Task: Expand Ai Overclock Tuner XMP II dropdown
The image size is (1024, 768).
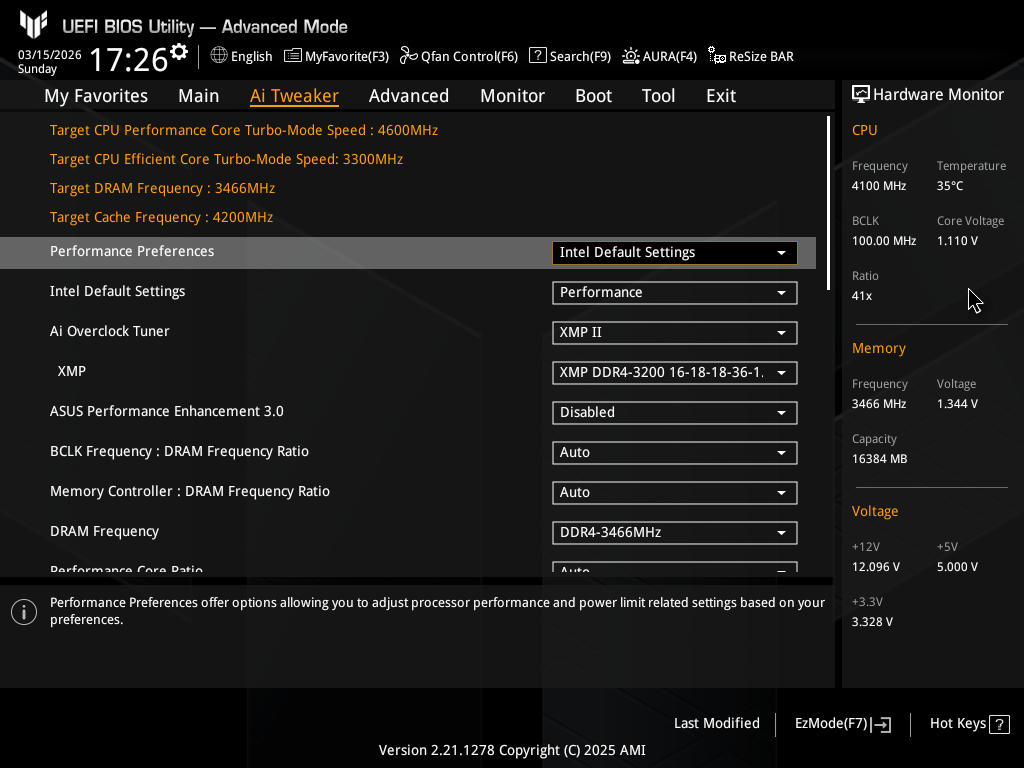Action: (675, 332)
